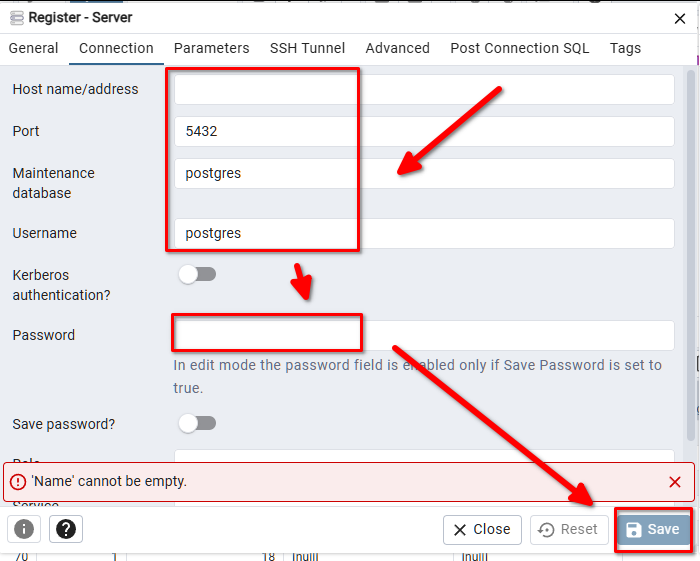
Task: Click the server icon in title bar
Action: tap(15, 17)
